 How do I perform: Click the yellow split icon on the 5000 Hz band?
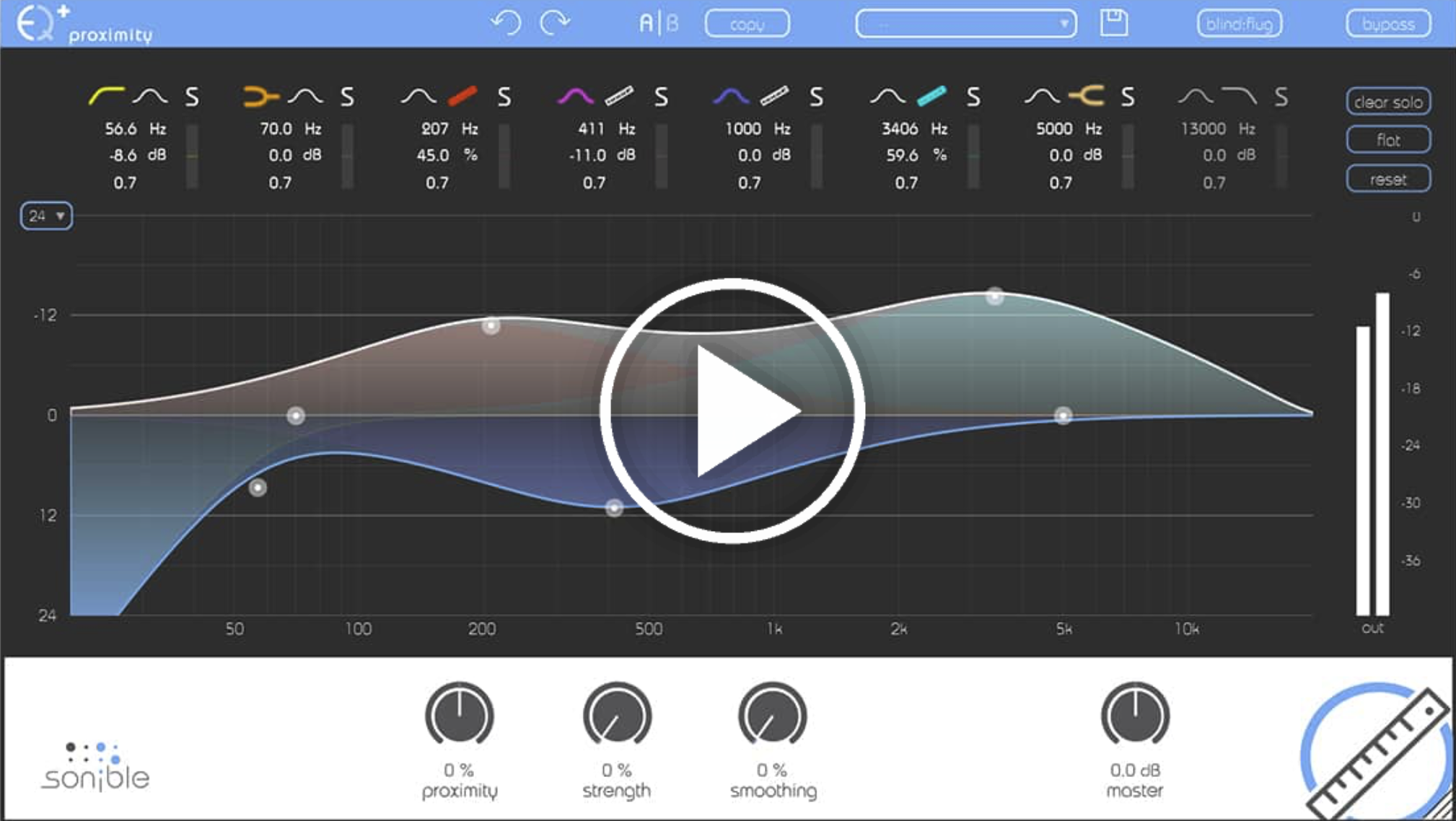point(1088,95)
